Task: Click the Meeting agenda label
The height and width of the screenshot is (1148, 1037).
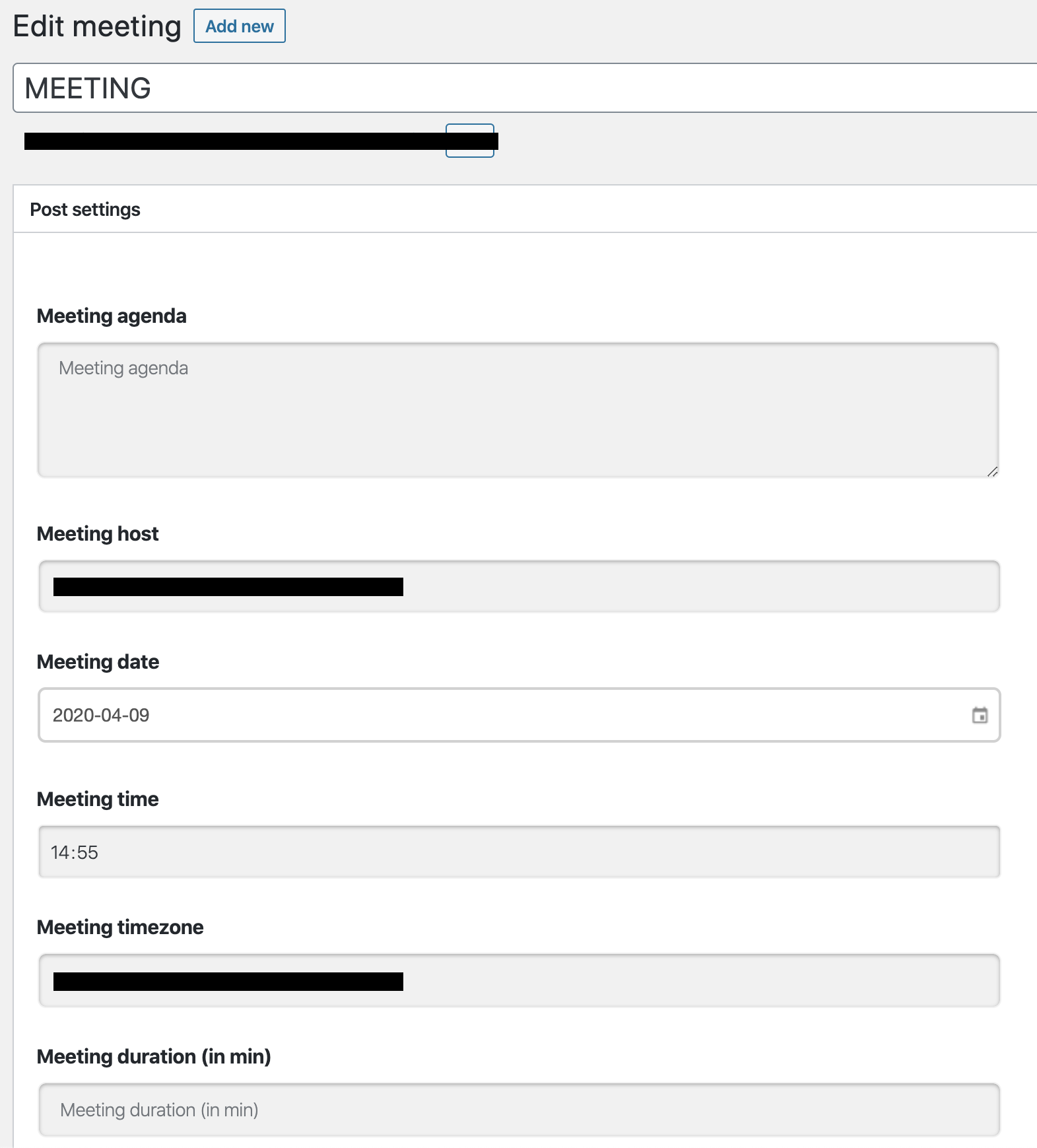Action: click(112, 316)
